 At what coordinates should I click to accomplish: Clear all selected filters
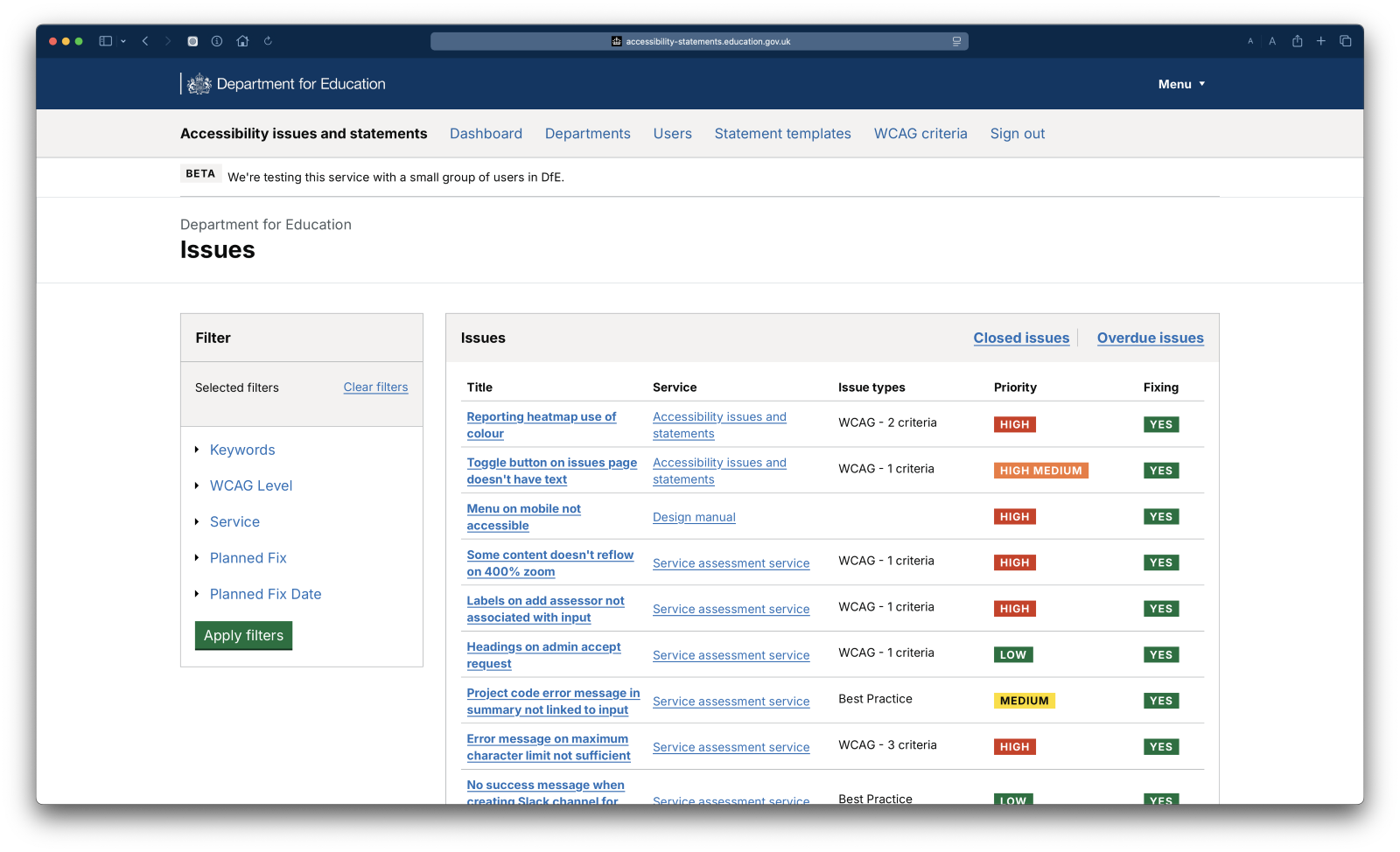pos(375,387)
